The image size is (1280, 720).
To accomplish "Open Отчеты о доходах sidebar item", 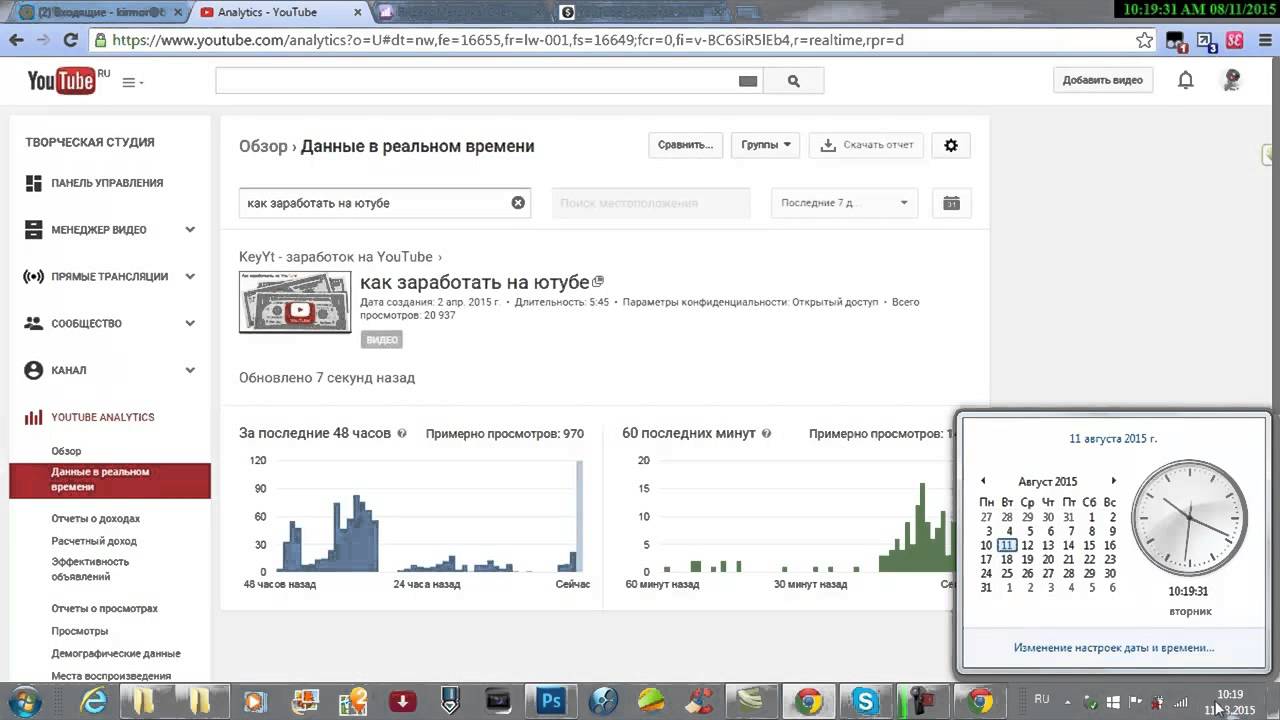I will (95, 518).
